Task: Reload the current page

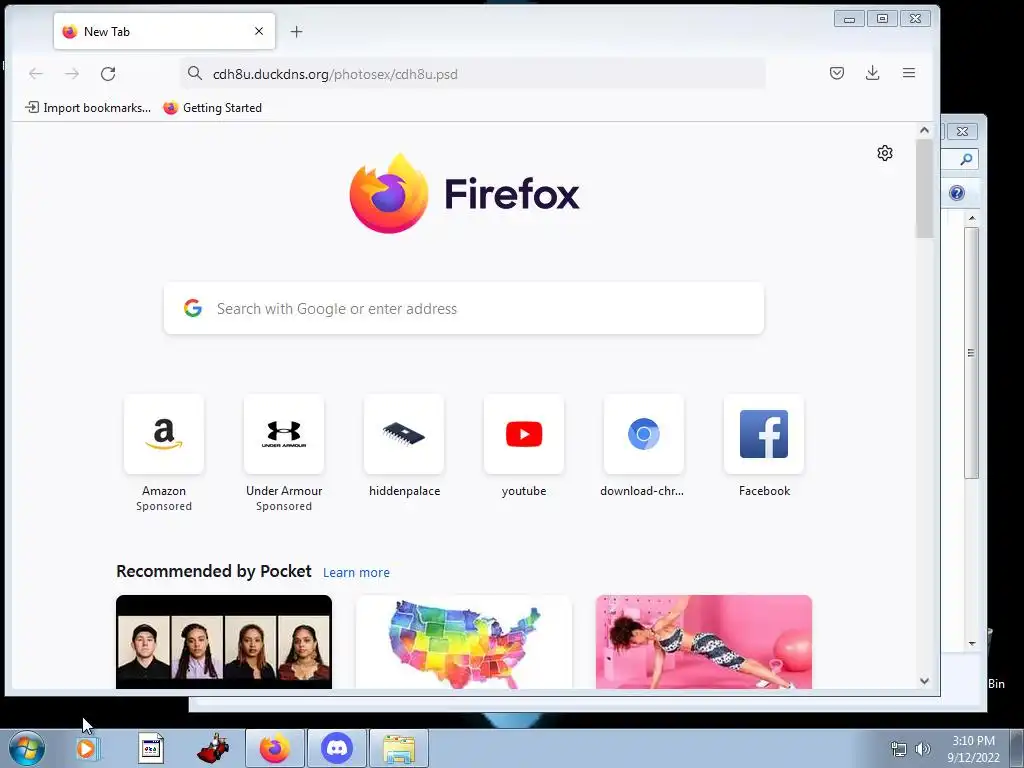Action: pyautogui.click(x=108, y=74)
